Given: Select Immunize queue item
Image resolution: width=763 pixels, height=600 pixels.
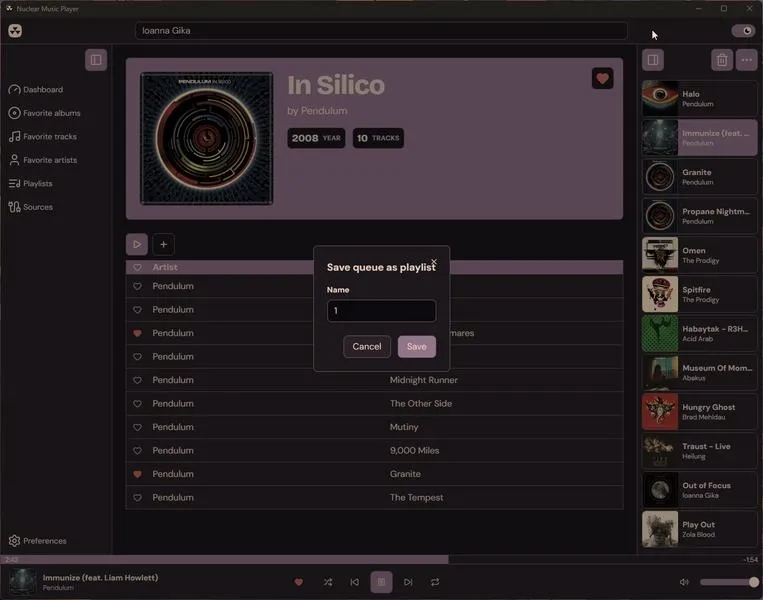Looking at the screenshot, I should click(699, 138).
